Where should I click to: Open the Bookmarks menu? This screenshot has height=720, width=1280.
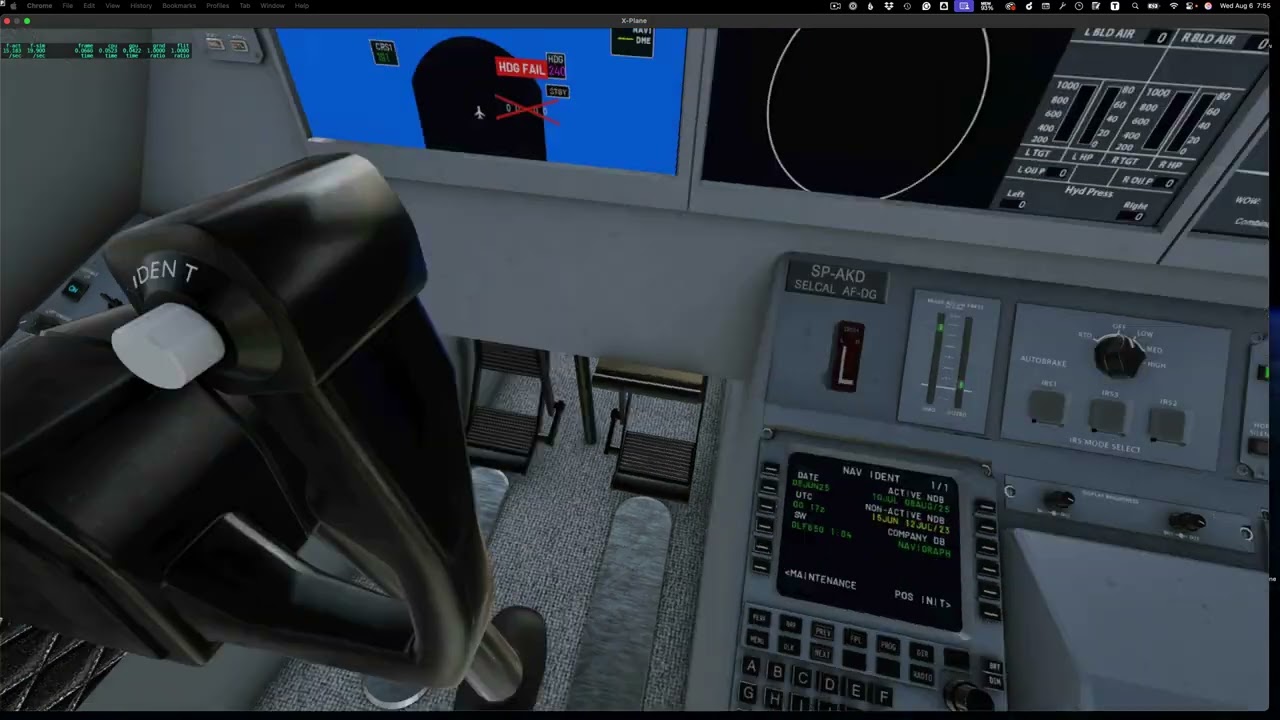pyautogui.click(x=179, y=6)
